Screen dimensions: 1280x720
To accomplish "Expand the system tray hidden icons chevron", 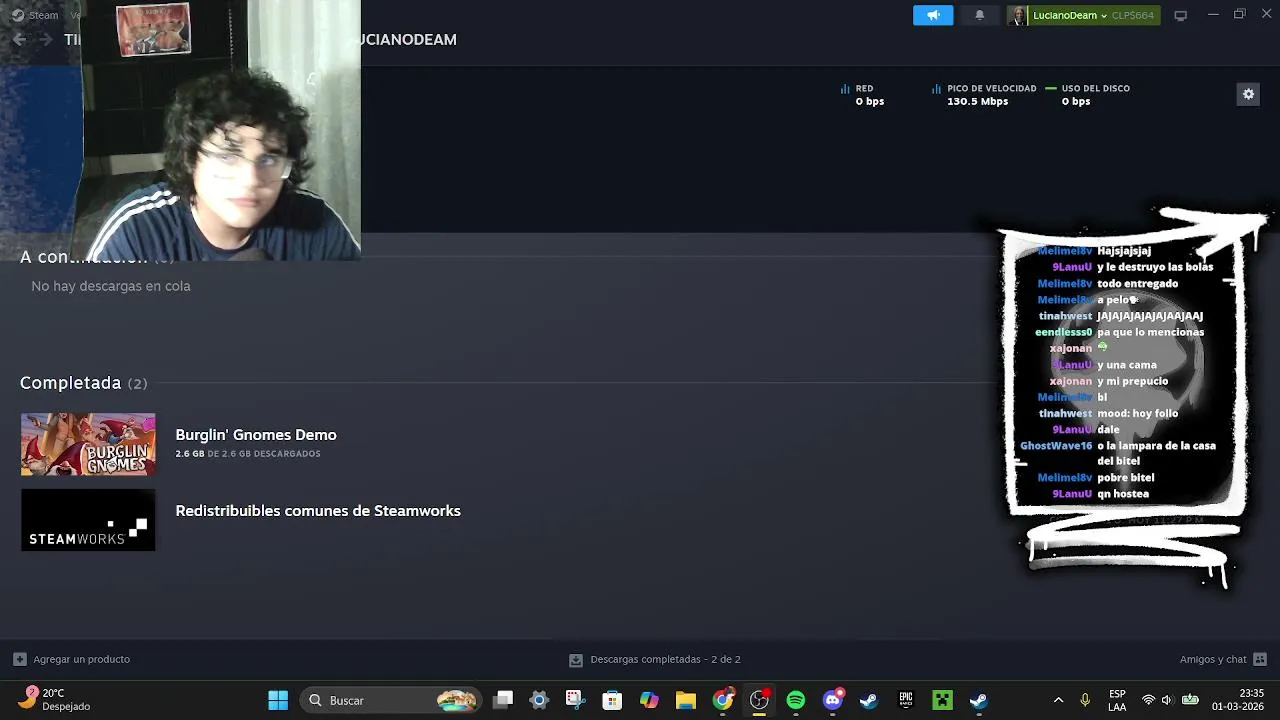I will click(1058, 700).
